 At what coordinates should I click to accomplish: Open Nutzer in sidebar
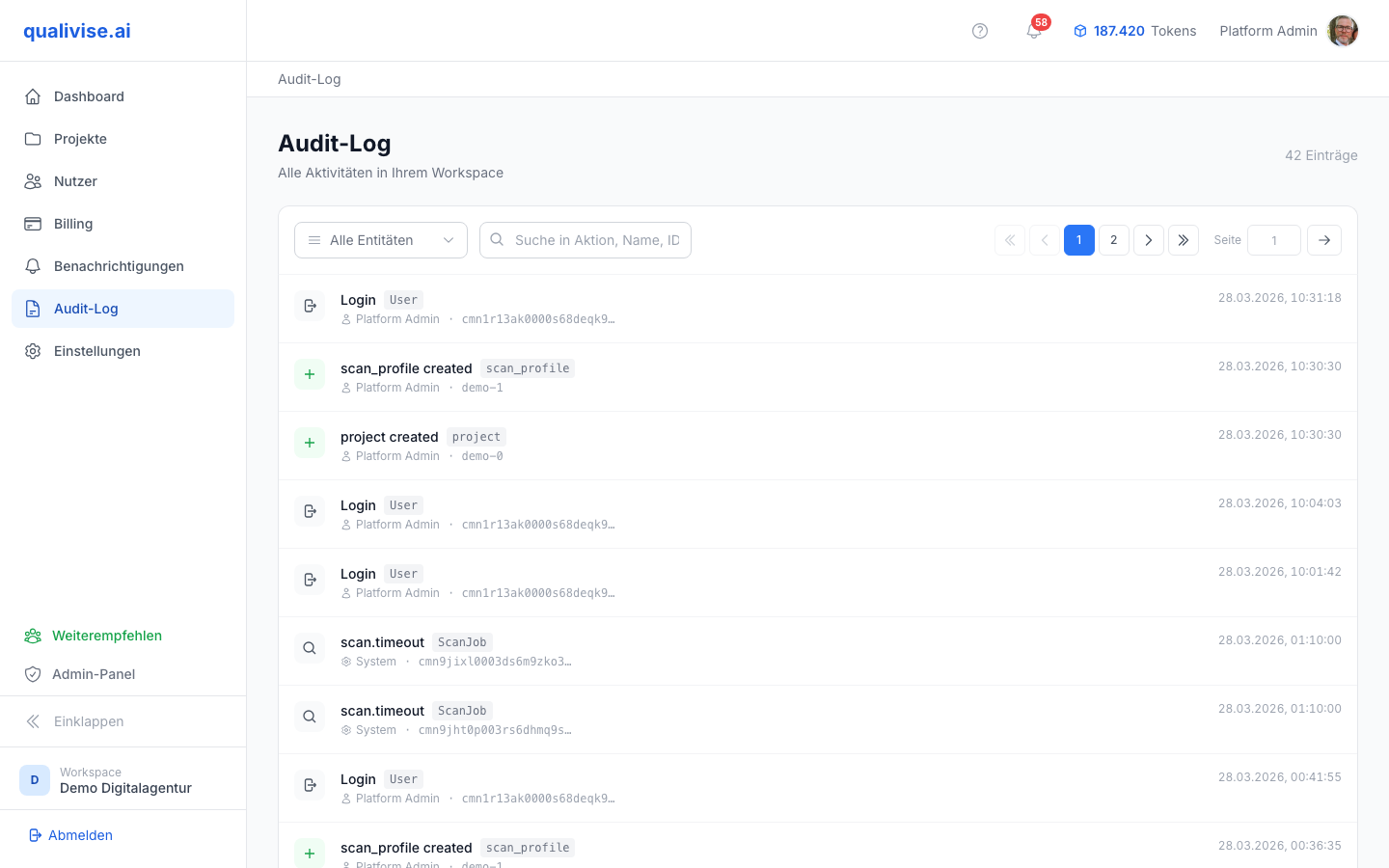pyautogui.click(x=123, y=181)
